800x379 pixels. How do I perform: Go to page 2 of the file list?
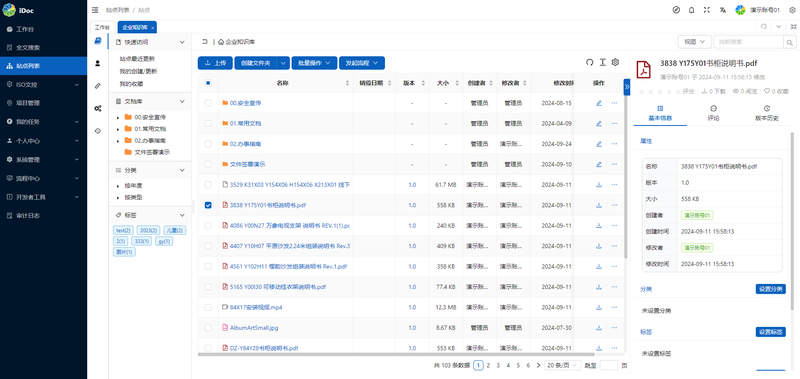pos(488,365)
